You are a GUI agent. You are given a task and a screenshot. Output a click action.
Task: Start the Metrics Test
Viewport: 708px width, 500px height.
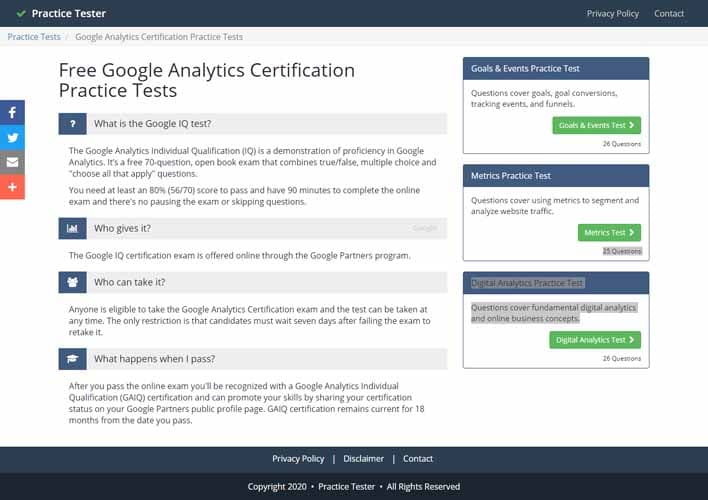[609, 233]
